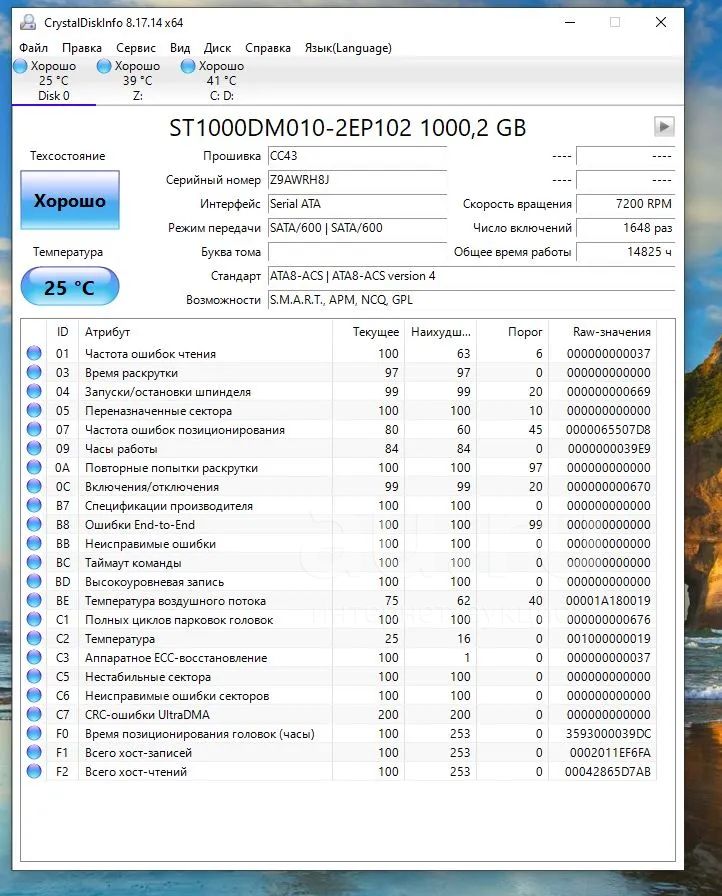Open the Язык(Language) menu
Viewport: 722px width, 896px height.
point(348,48)
